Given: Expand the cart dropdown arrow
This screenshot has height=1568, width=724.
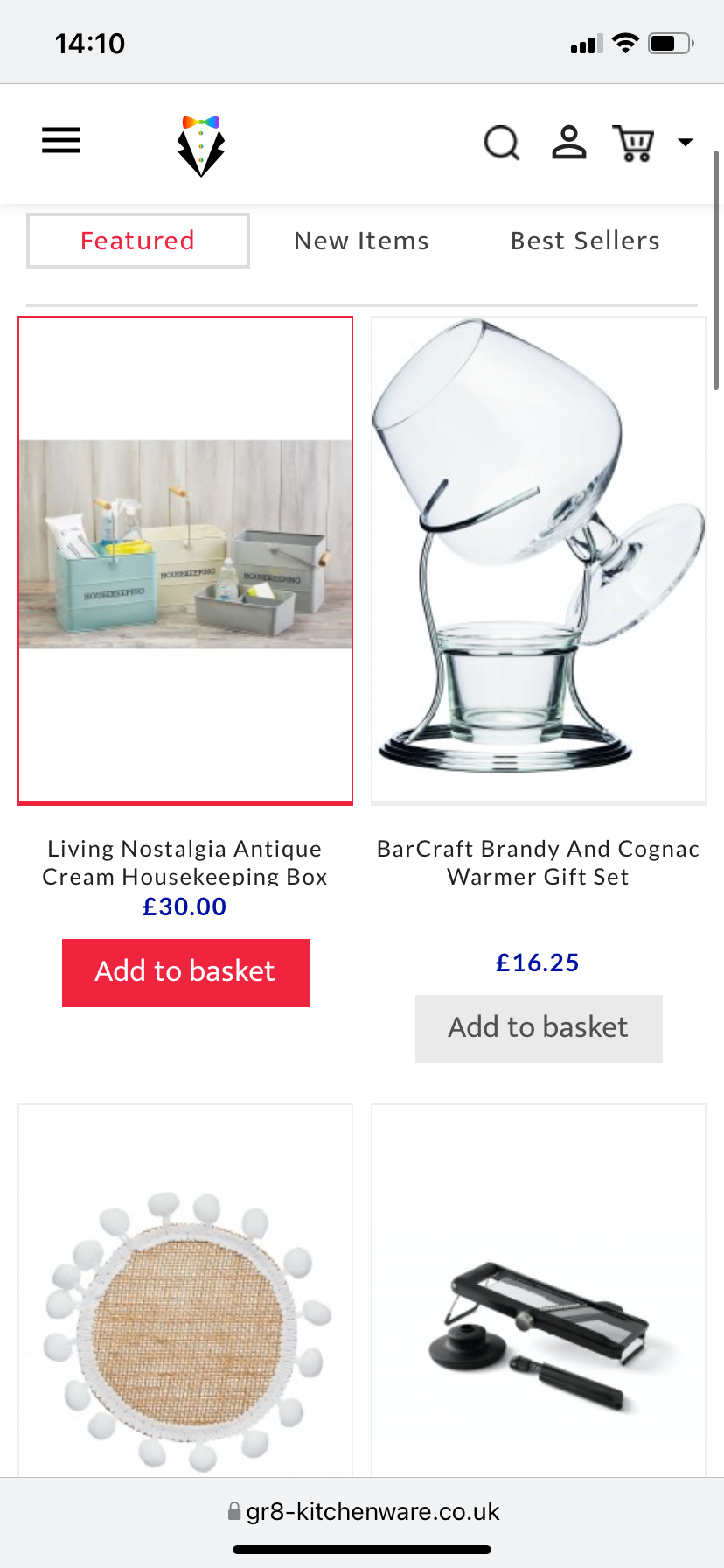Looking at the screenshot, I should click(686, 142).
